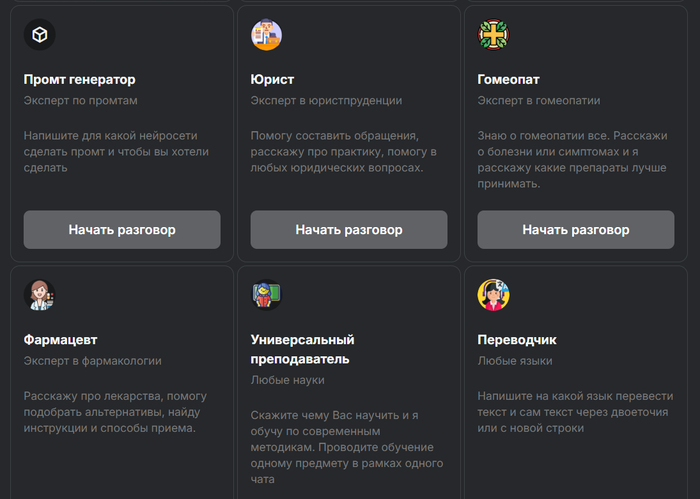Click the Гомеопат cross icon
700x499 pixels.
(493, 35)
